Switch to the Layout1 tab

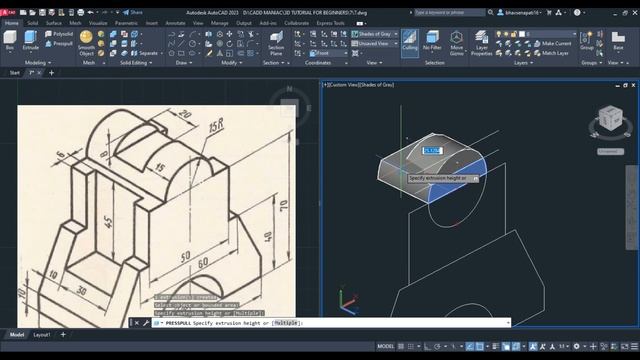[x=42, y=335]
